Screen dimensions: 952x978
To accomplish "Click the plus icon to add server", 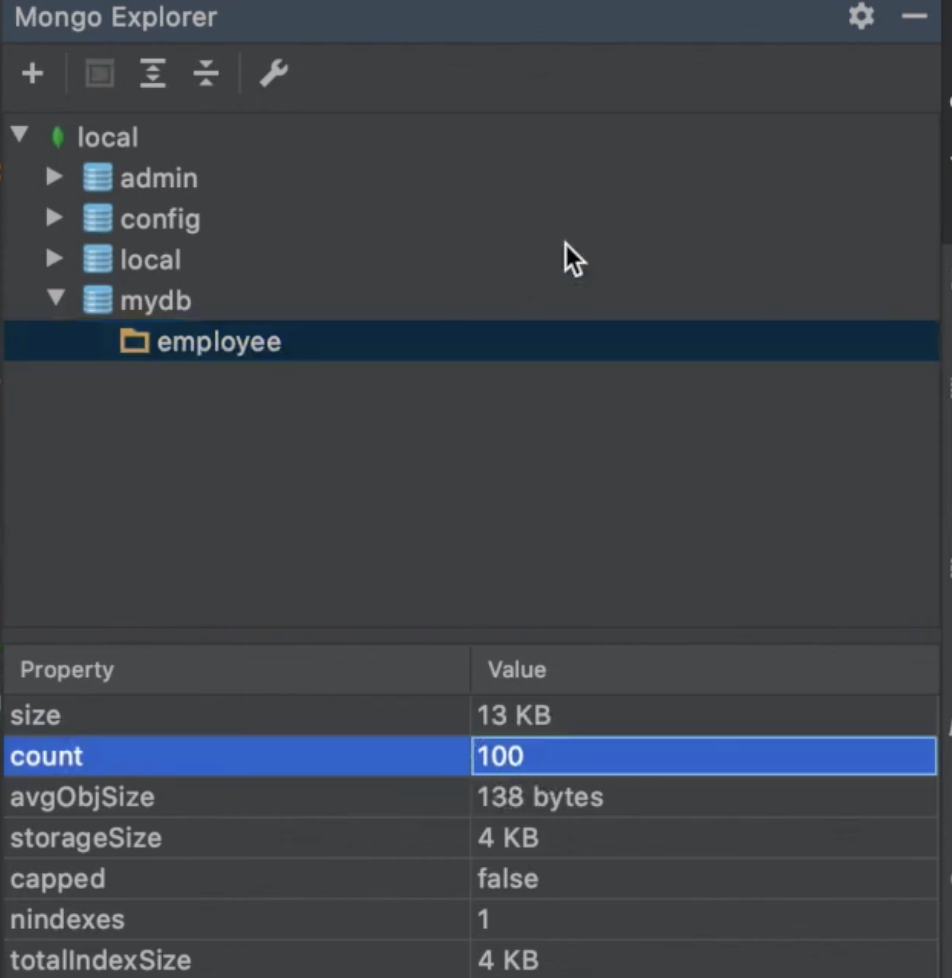I will (32, 74).
